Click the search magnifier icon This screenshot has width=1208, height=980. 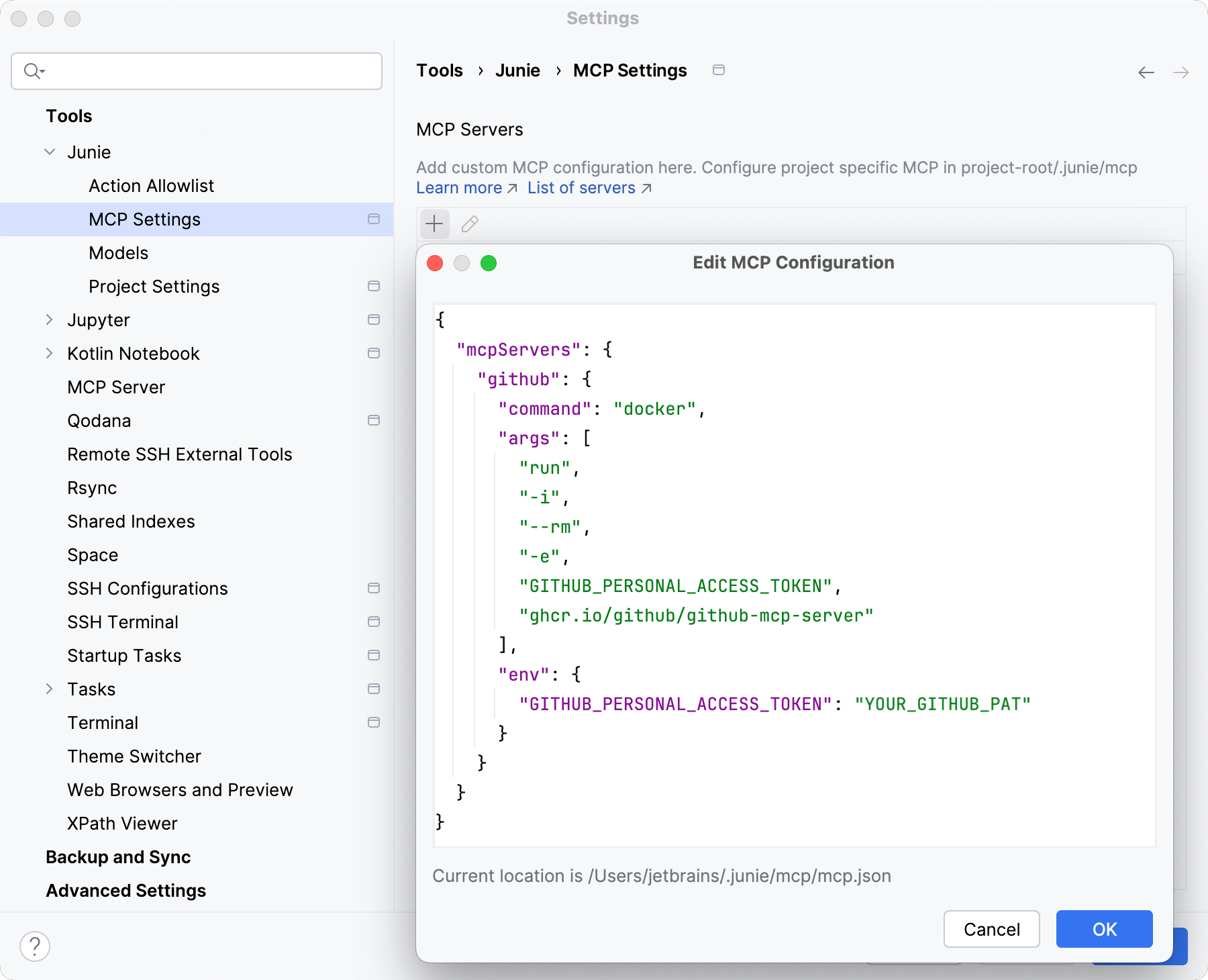coord(32,71)
